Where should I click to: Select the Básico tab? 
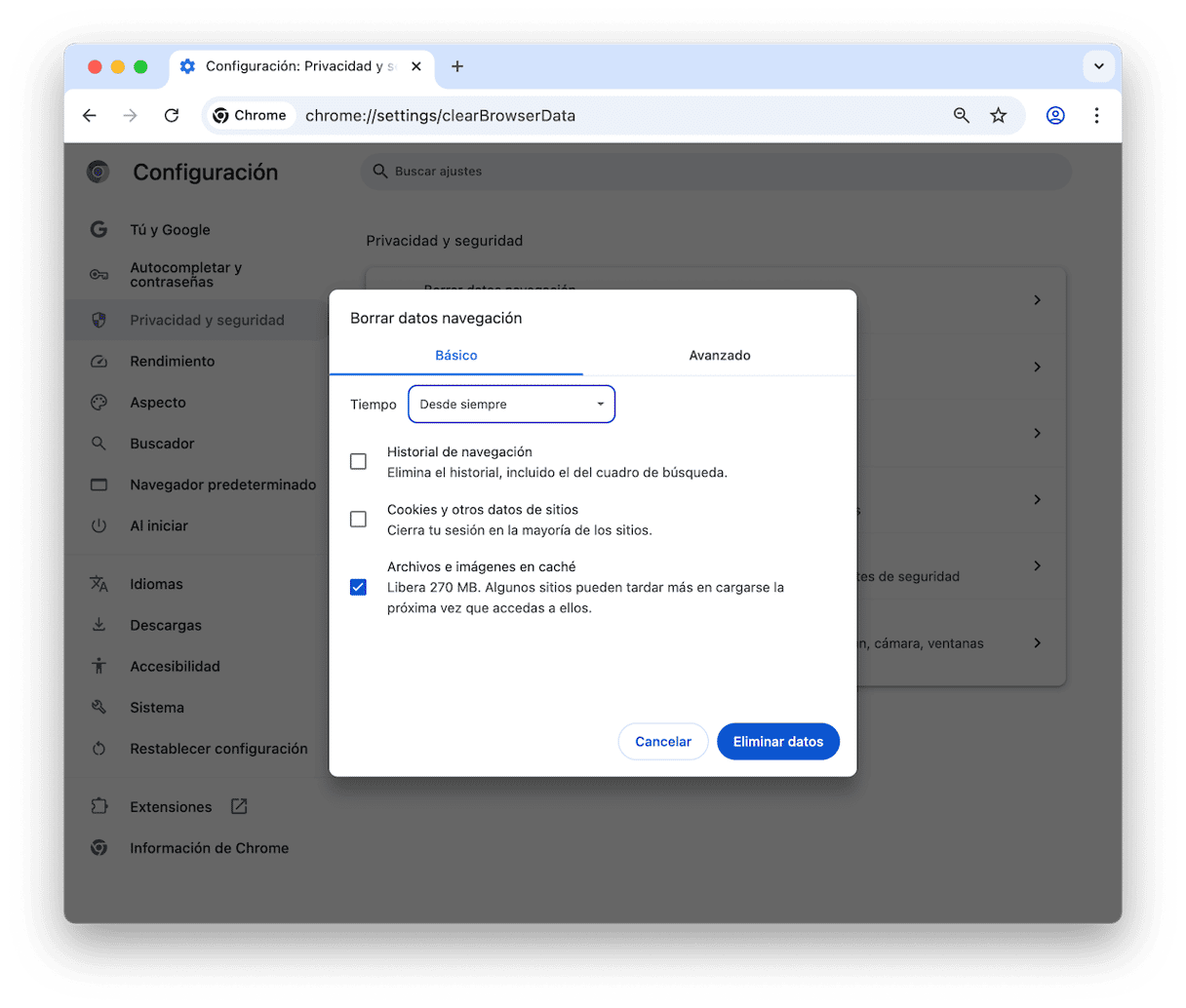coord(455,356)
